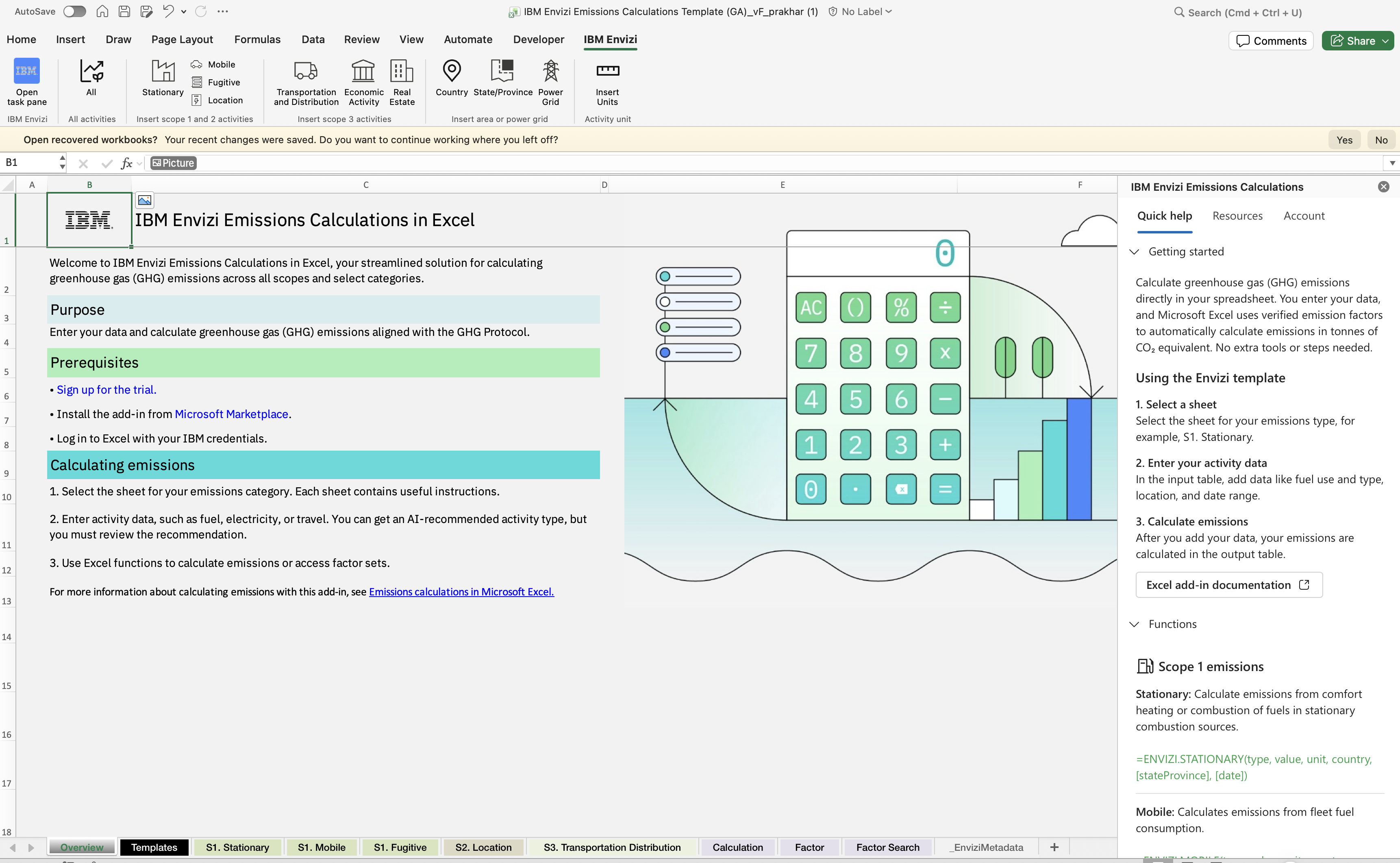Select the IBM logo picture in B1
This screenshot has height=863, width=1400.
(89, 220)
